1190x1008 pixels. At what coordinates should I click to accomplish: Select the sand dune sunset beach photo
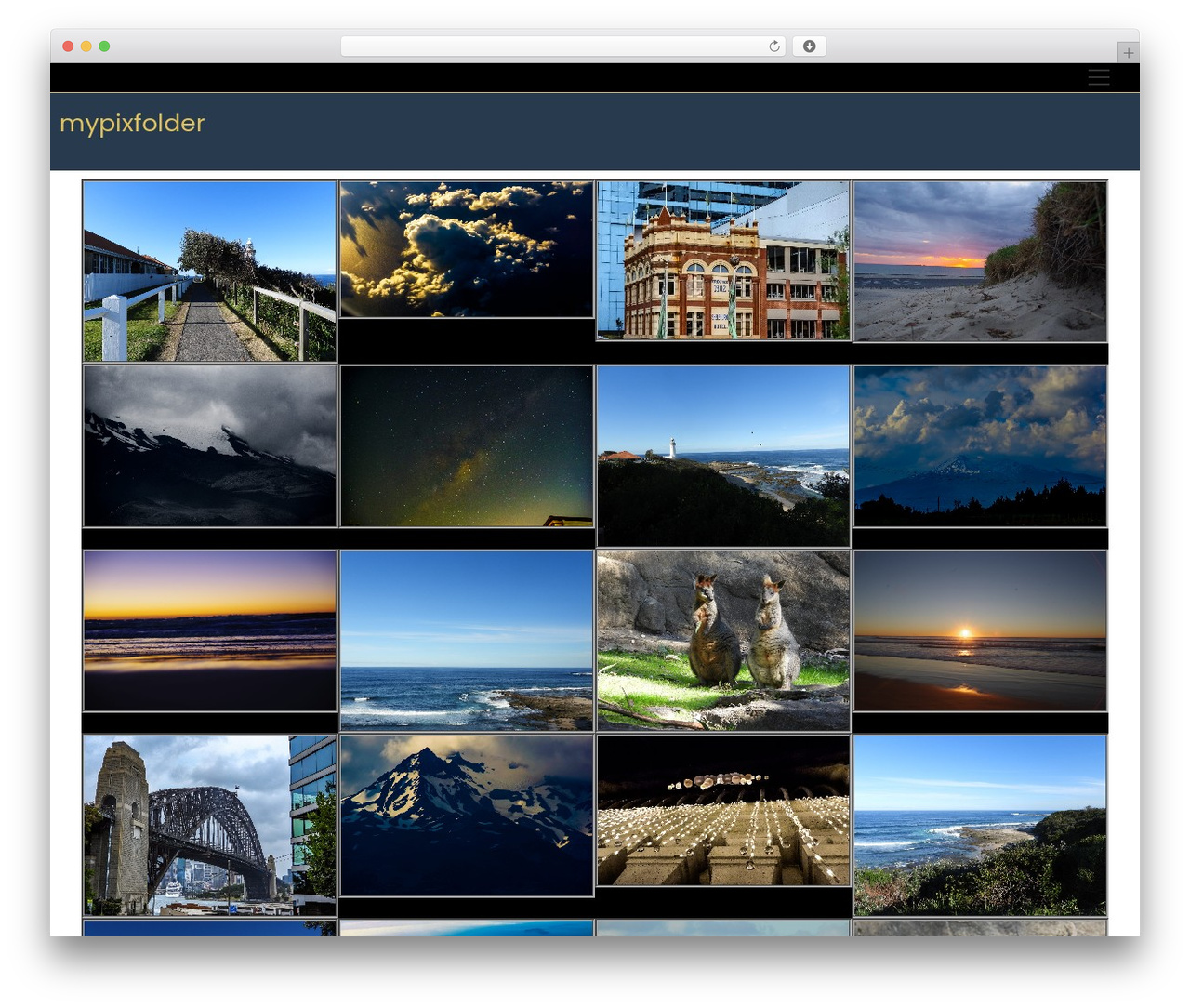[x=980, y=261]
